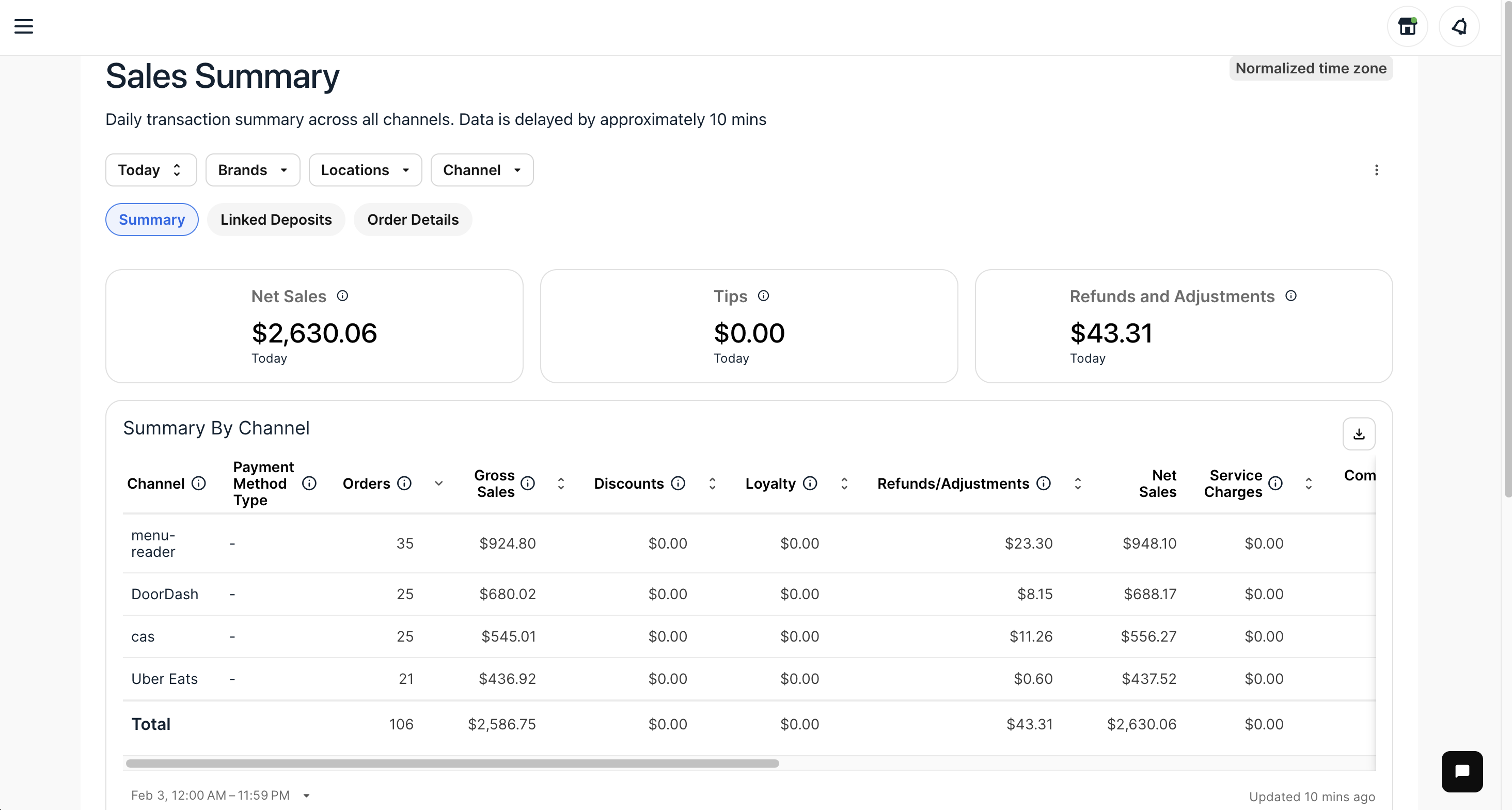The image size is (1512, 810).
Task: Open the hamburger navigation menu
Action: click(x=23, y=26)
